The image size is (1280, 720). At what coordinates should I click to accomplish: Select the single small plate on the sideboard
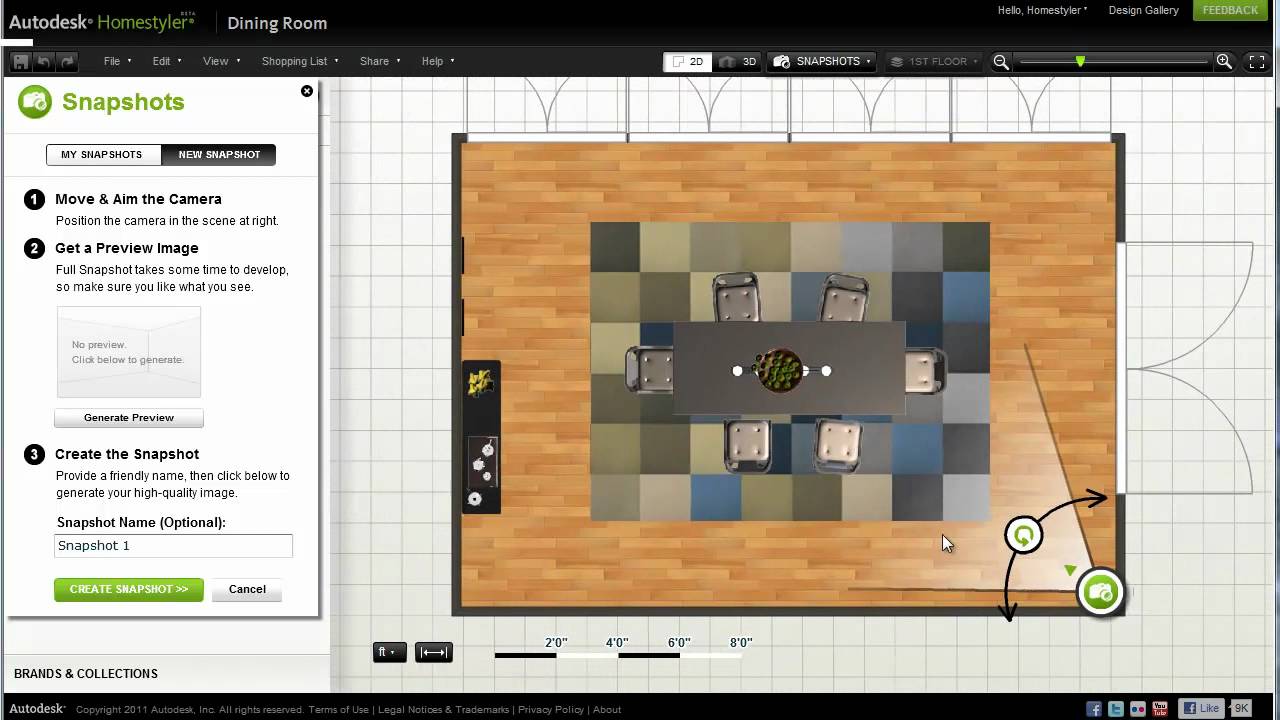(x=475, y=499)
